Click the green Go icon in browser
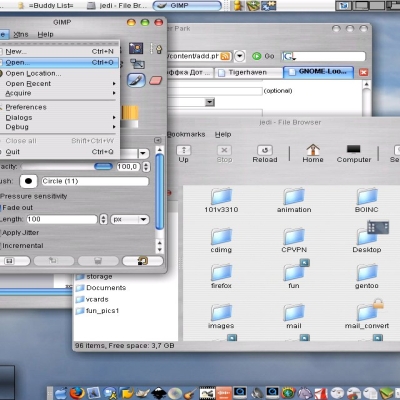This screenshot has width=400, height=400. click(256, 56)
